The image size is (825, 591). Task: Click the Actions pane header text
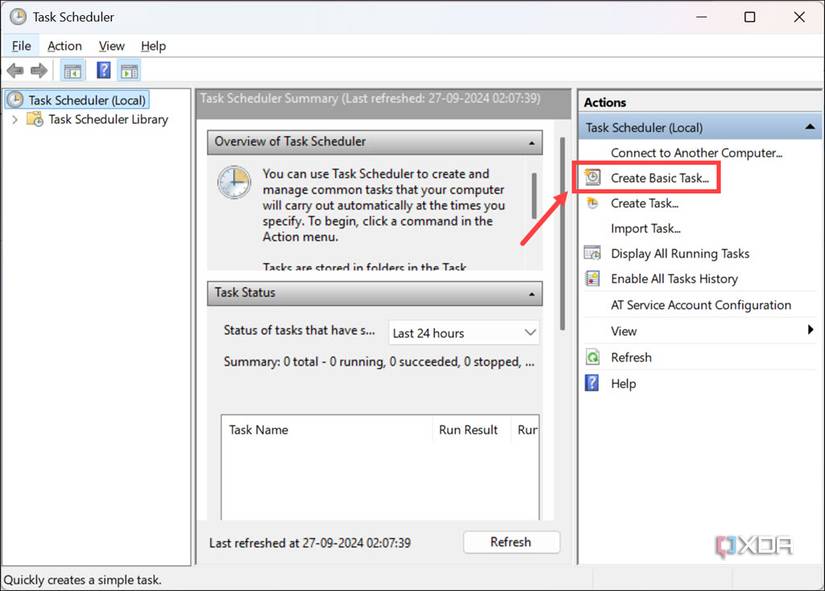click(605, 103)
